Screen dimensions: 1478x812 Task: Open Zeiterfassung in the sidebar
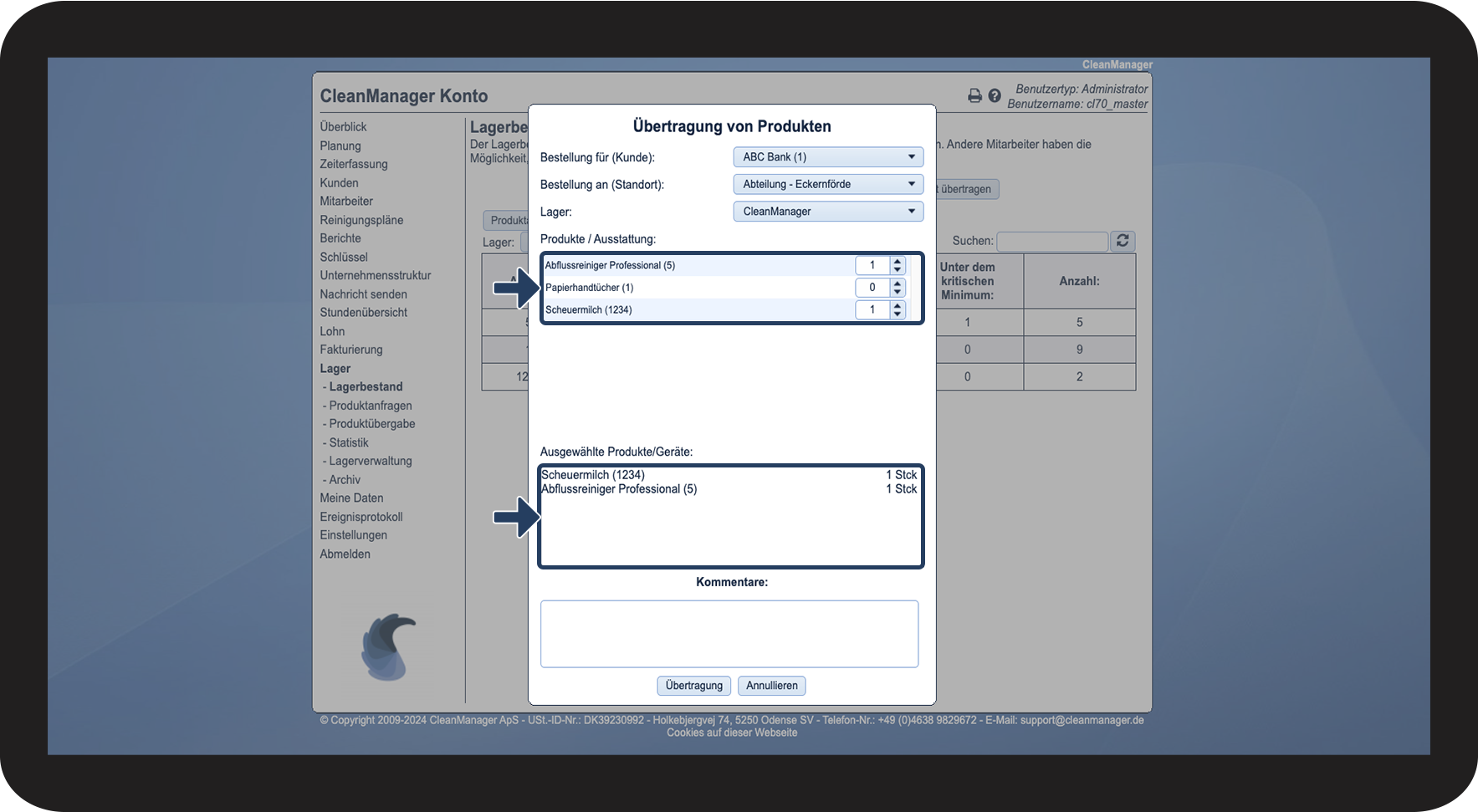pyautogui.click(x=354, y=164)
